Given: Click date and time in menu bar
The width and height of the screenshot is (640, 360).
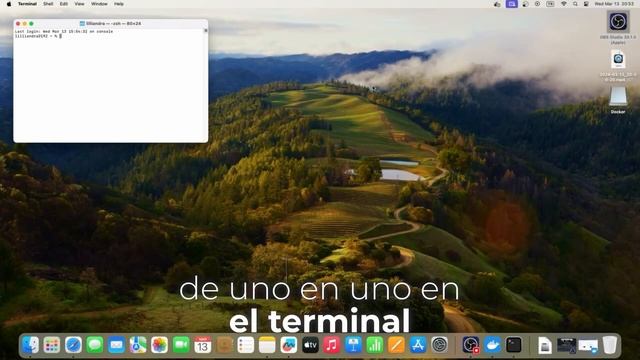Looking at the screenshot, I should pos(614,4).
